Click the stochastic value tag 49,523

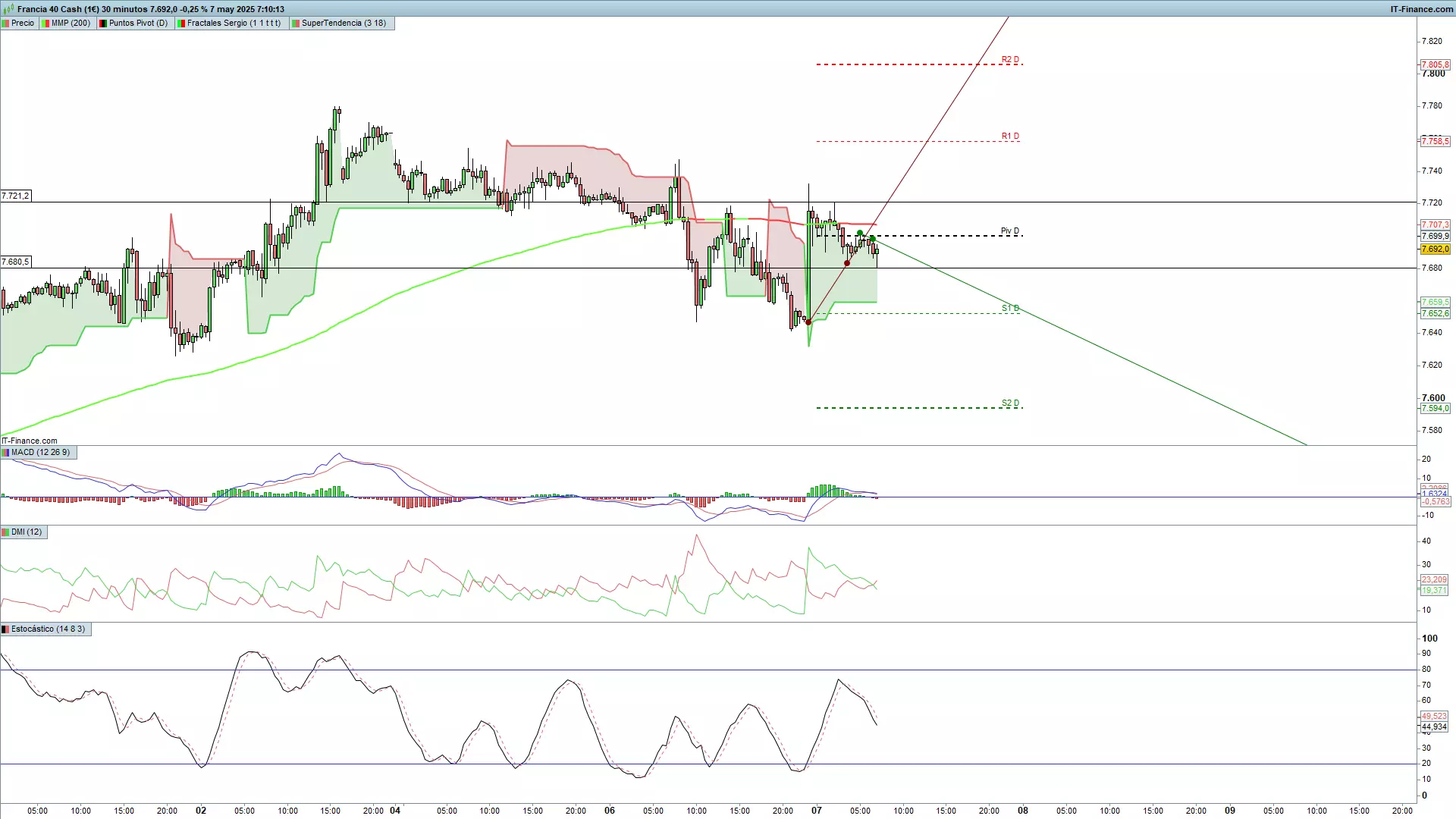[1434, 716]
